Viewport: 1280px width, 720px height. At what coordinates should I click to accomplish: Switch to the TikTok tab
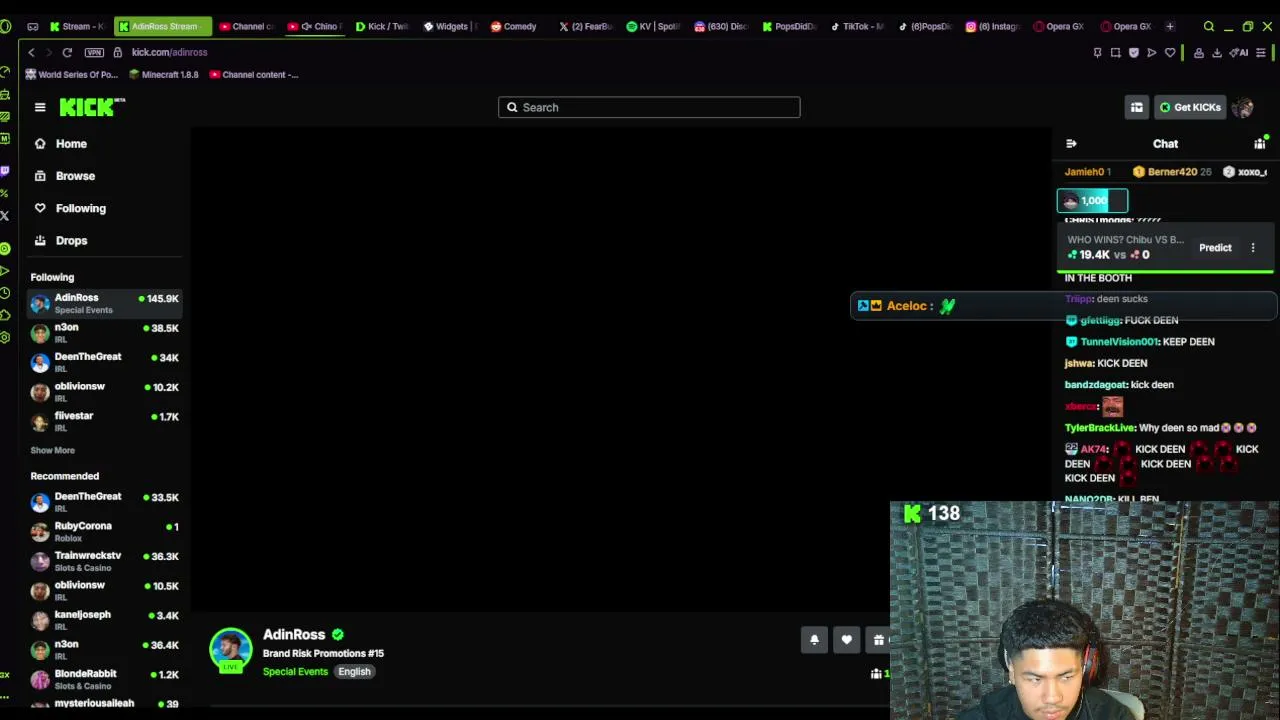[x=856, y=26]
